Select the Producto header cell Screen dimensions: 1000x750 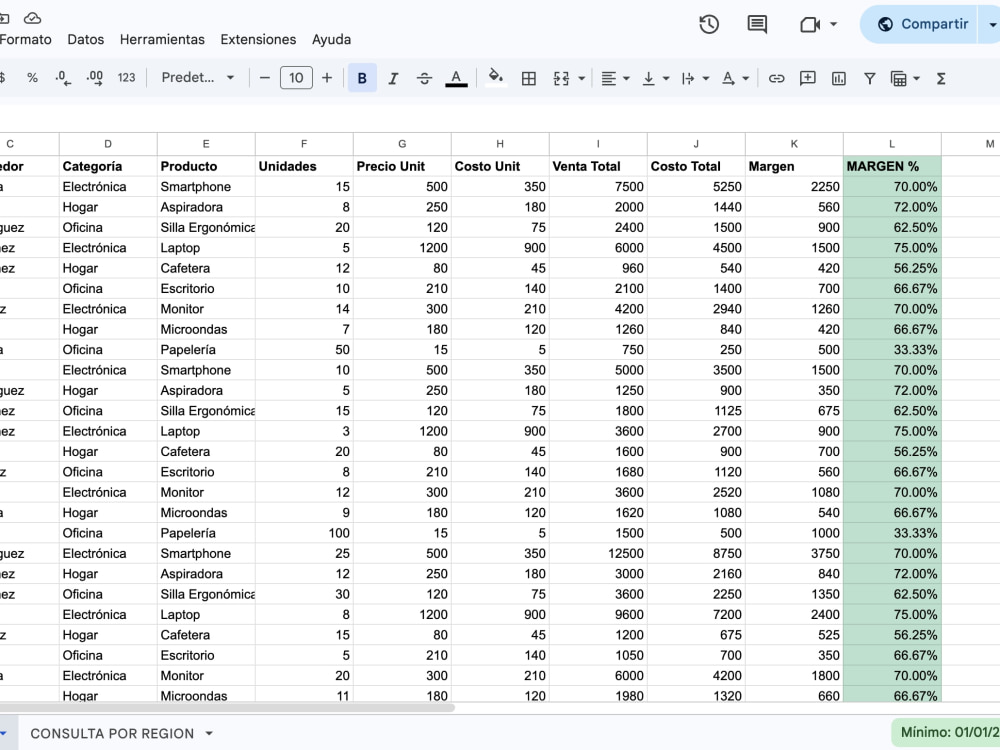point(206,166)
